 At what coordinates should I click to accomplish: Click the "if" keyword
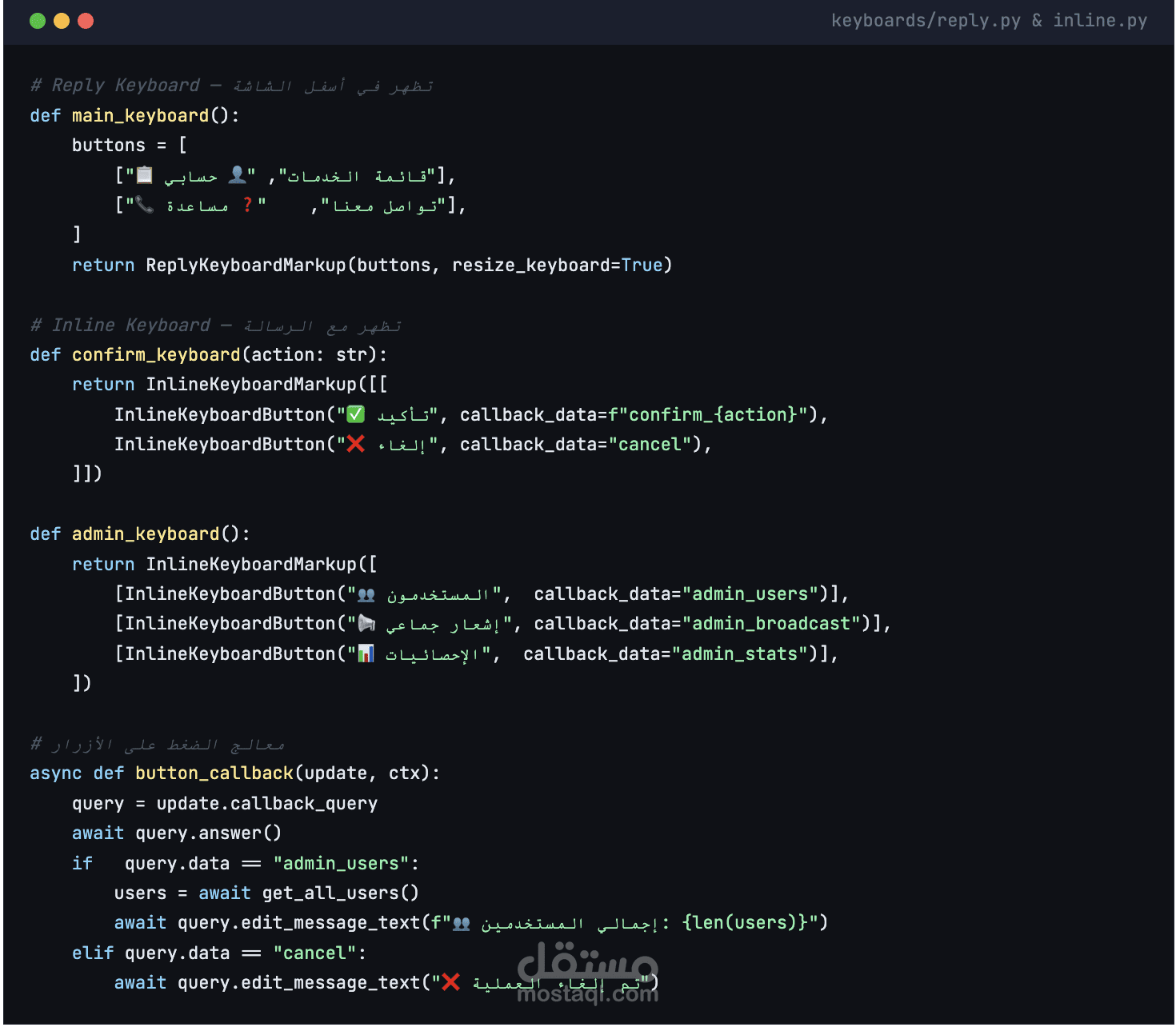[x=82, y=864]
